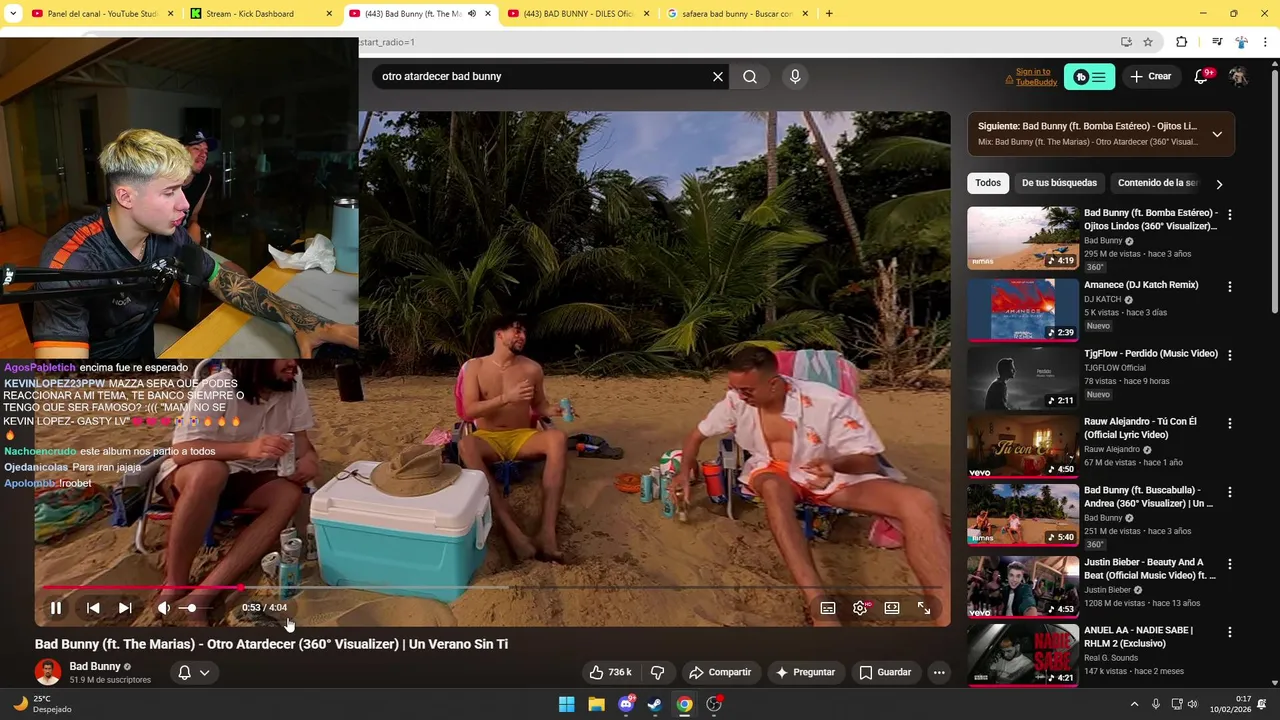
Task: Save video with Guardar button
Action: (886, 672)
